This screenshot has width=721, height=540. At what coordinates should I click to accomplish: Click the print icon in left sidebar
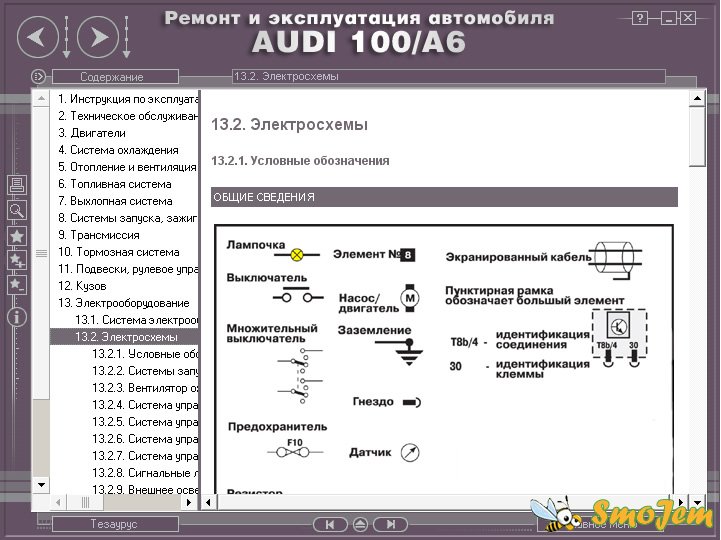[x=17, y=185]
